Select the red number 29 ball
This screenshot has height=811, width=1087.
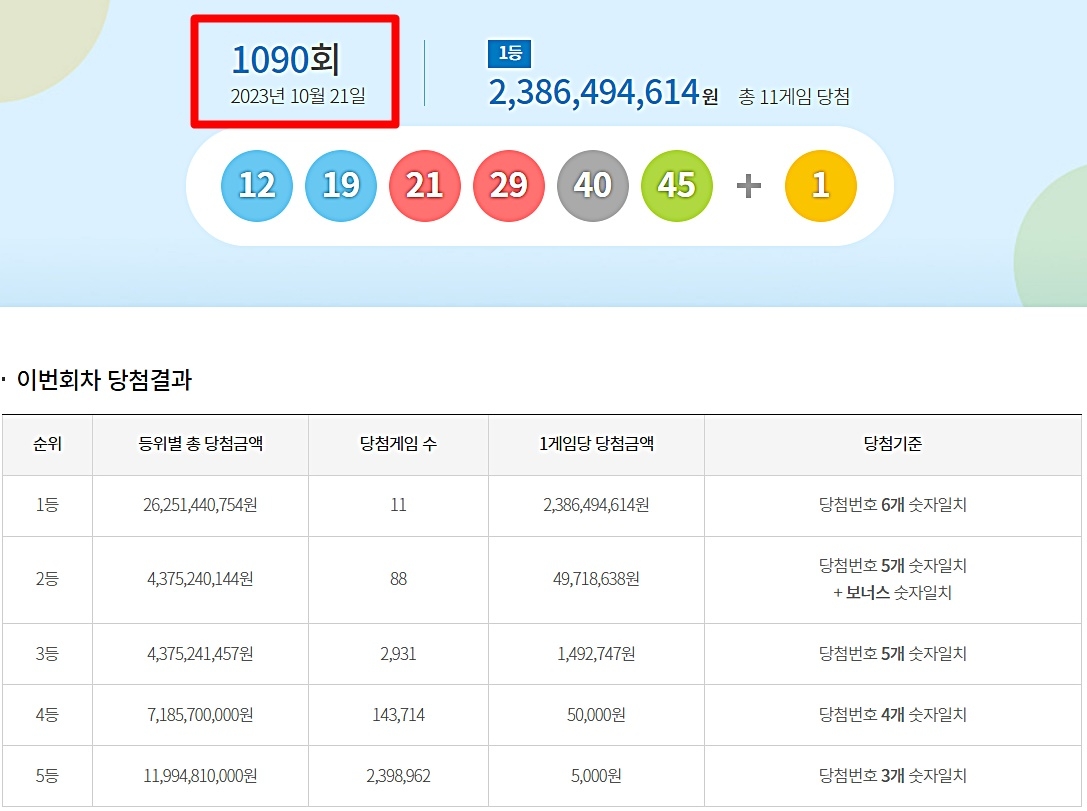coord(508,186)
